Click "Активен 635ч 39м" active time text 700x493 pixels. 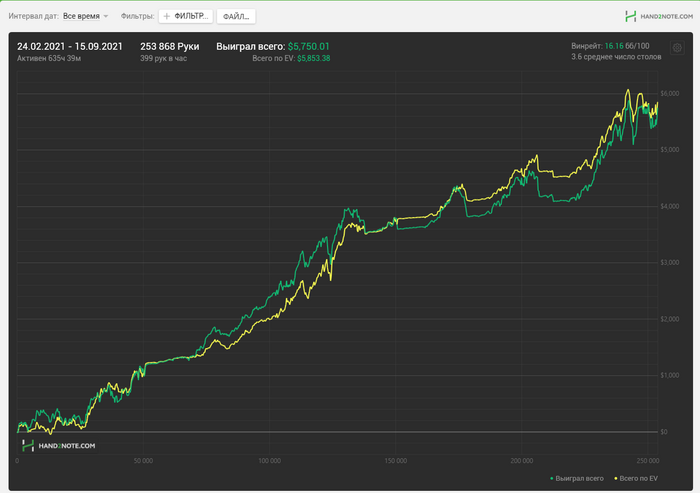[49, 58]
